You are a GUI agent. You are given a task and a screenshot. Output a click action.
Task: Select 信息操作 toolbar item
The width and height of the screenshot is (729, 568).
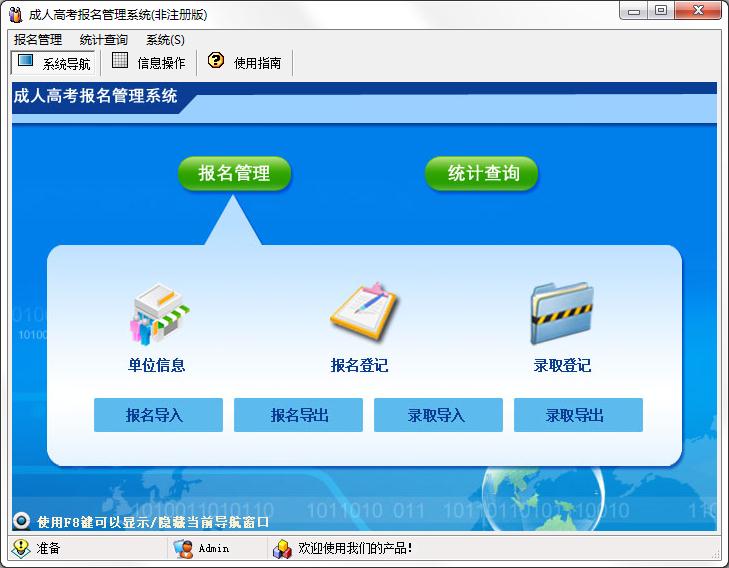click(149, 63)
